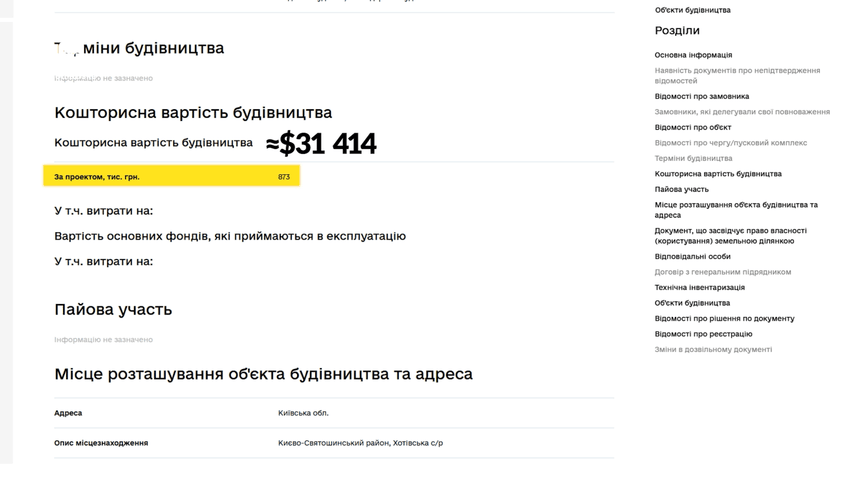Select Зміни в довільному документі link
This screenshot has height=482, width=856.
point(713,349)
